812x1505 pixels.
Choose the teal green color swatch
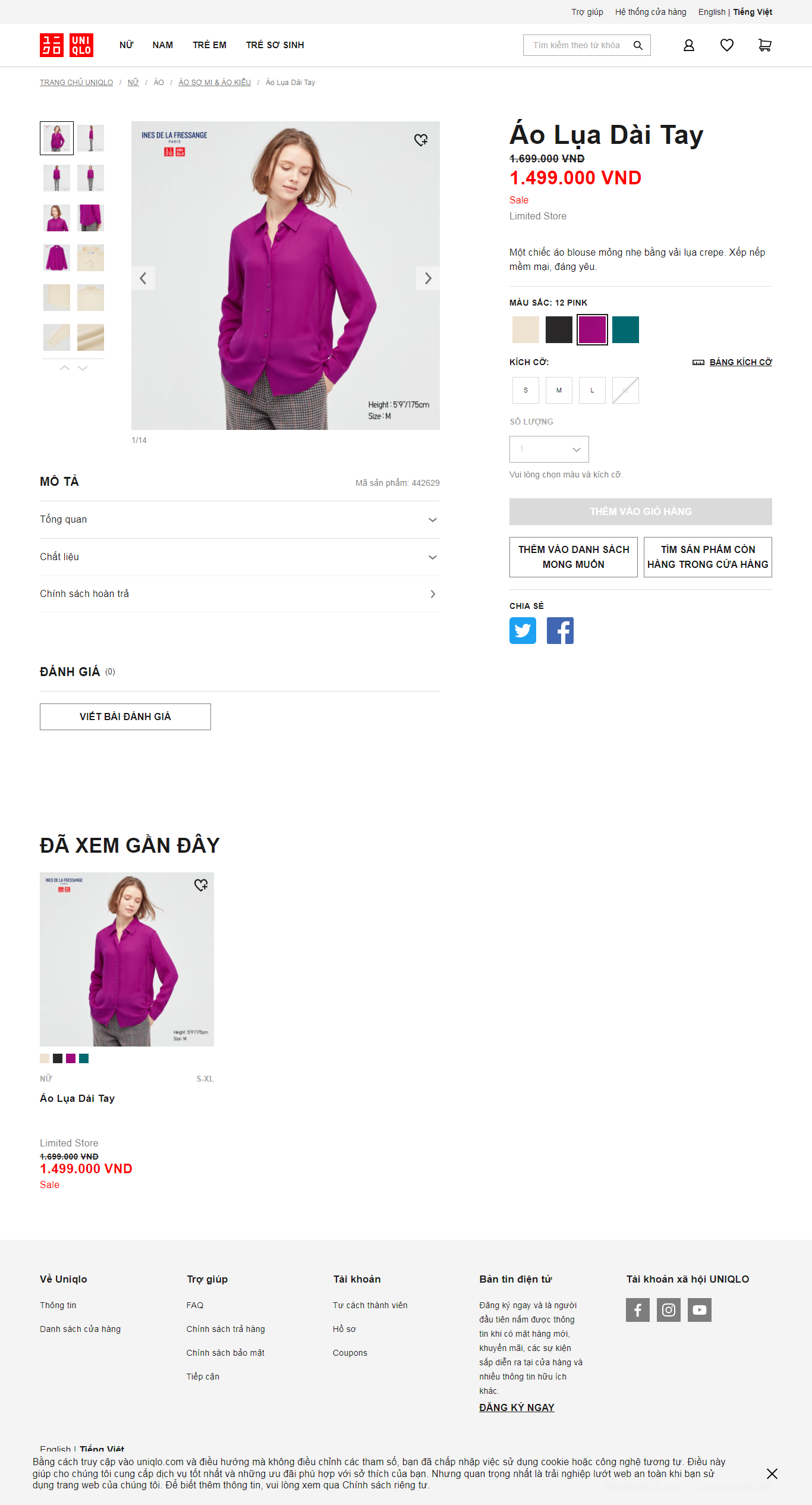(625, 330)
